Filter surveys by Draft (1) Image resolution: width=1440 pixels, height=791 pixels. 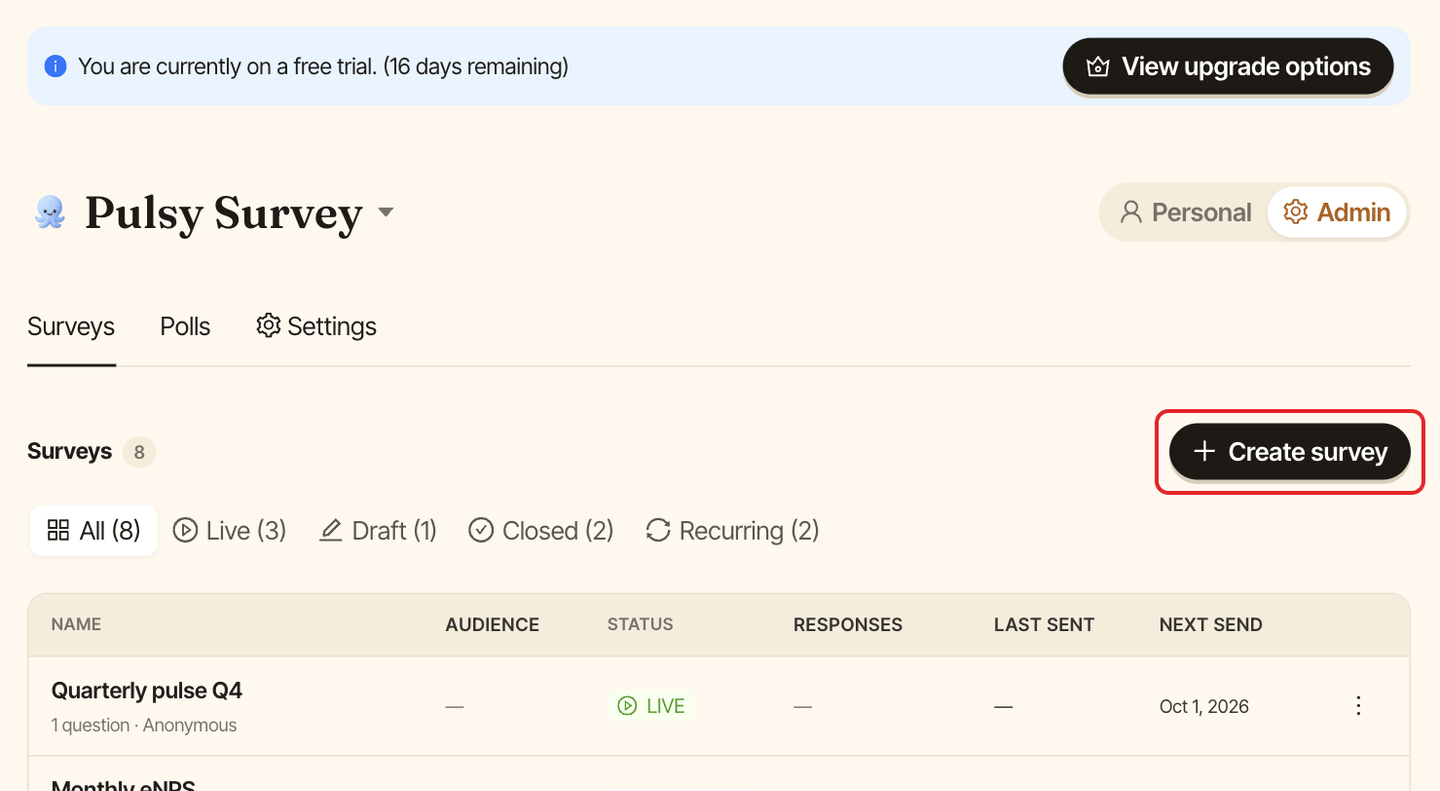(378, 530)
